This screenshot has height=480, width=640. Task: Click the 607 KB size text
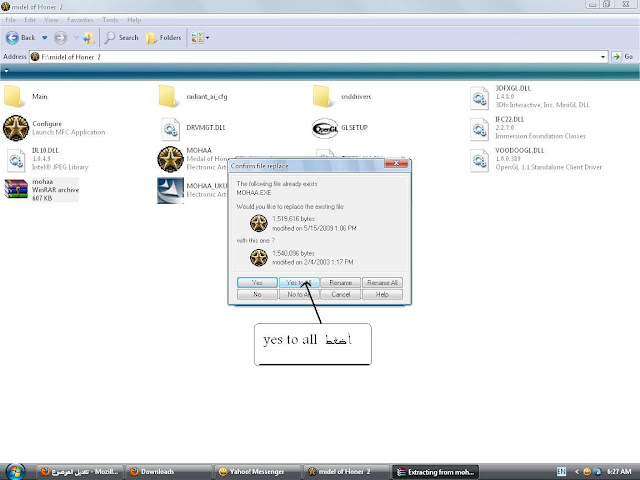tap(42, 198)
